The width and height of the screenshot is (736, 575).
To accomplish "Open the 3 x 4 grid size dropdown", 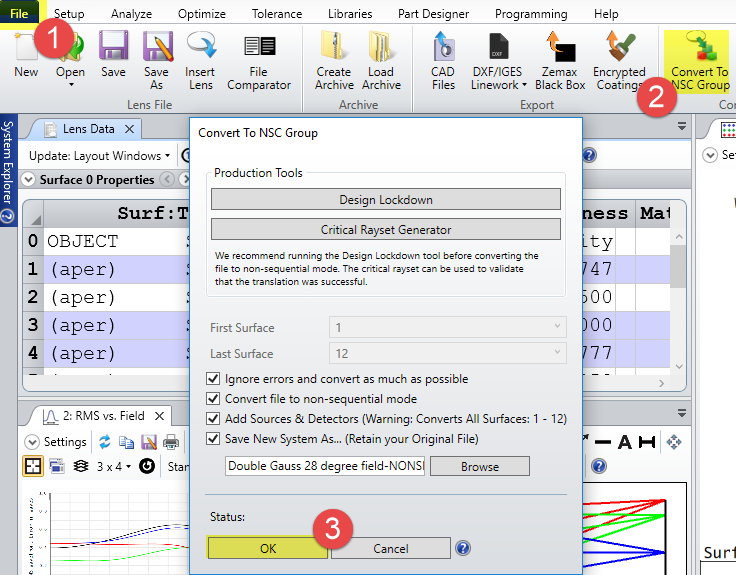I will tap(114, 467).
